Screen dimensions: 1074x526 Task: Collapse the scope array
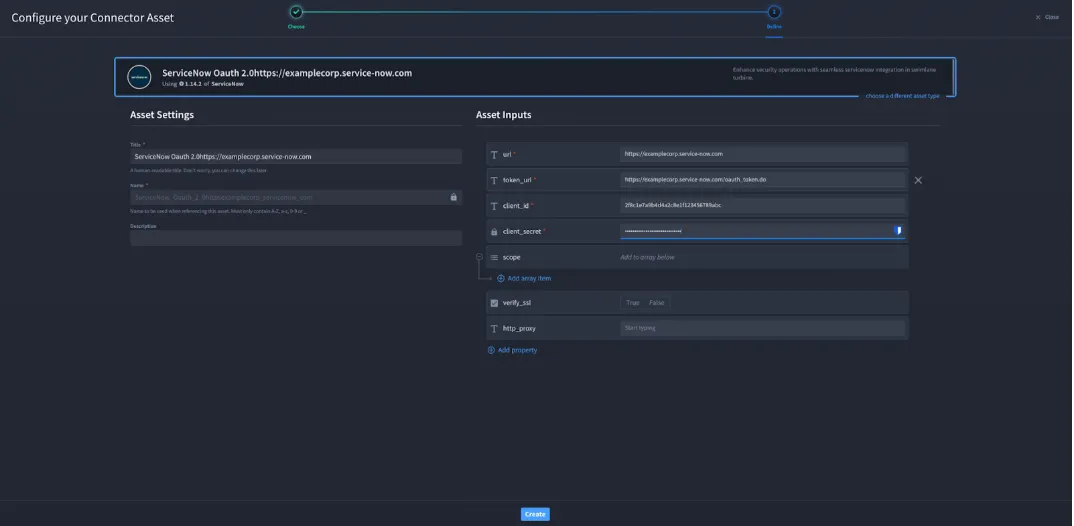point(479,257)
